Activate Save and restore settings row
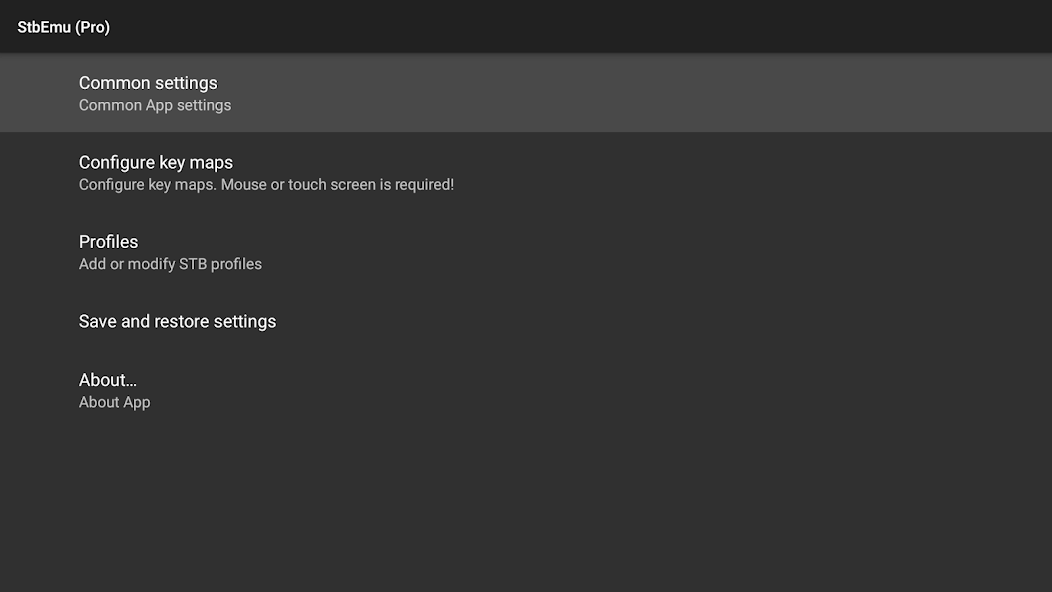 tap(177, 321)
